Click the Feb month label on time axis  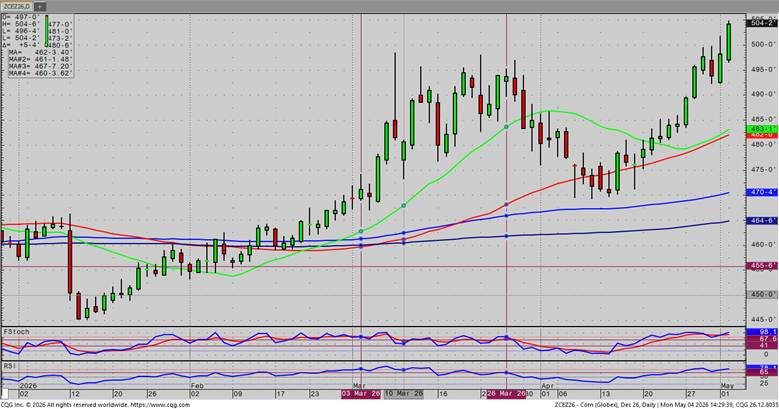coord(197,386)
